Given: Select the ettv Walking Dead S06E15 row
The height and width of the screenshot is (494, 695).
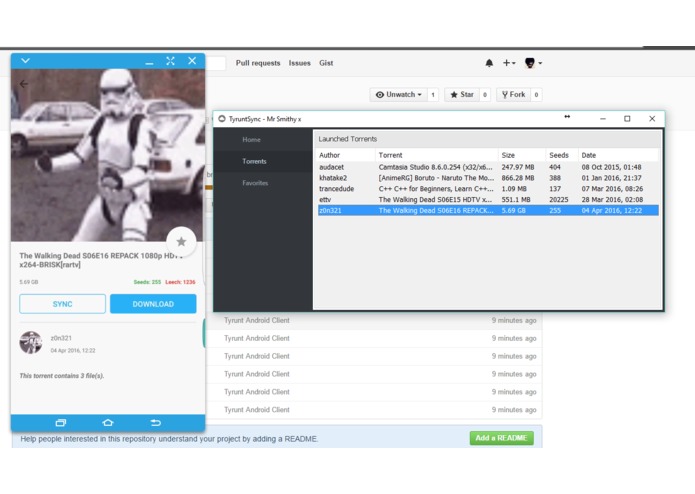Looking at the screenshot, I should (x=488, y=199).
